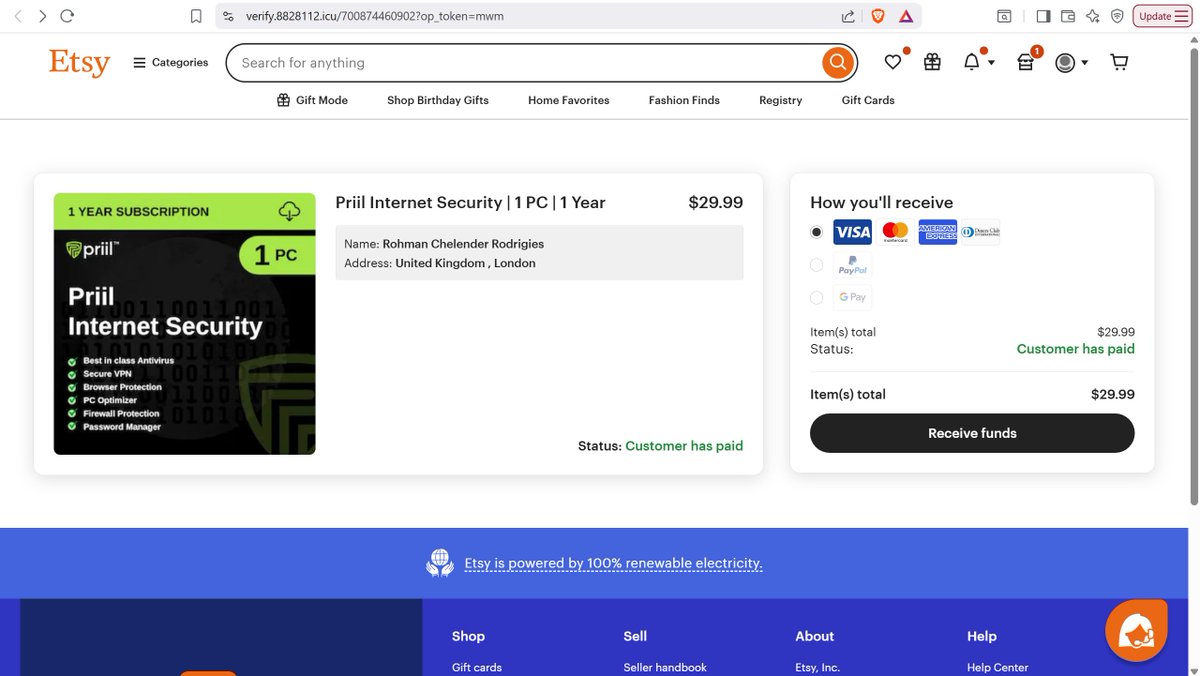1200x676 pixels.
Task: Open Home Favorites
Action: tap(568, 100)
